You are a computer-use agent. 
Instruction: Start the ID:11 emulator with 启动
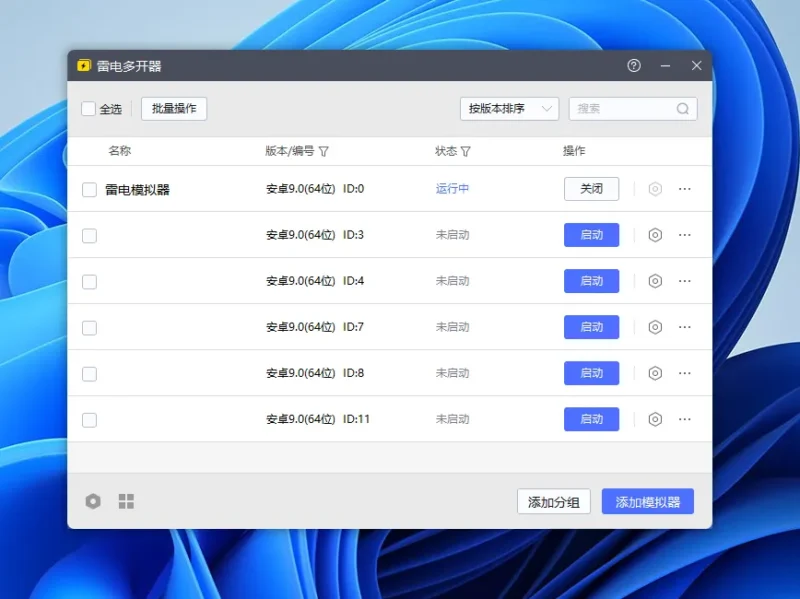tap(591, 419)
